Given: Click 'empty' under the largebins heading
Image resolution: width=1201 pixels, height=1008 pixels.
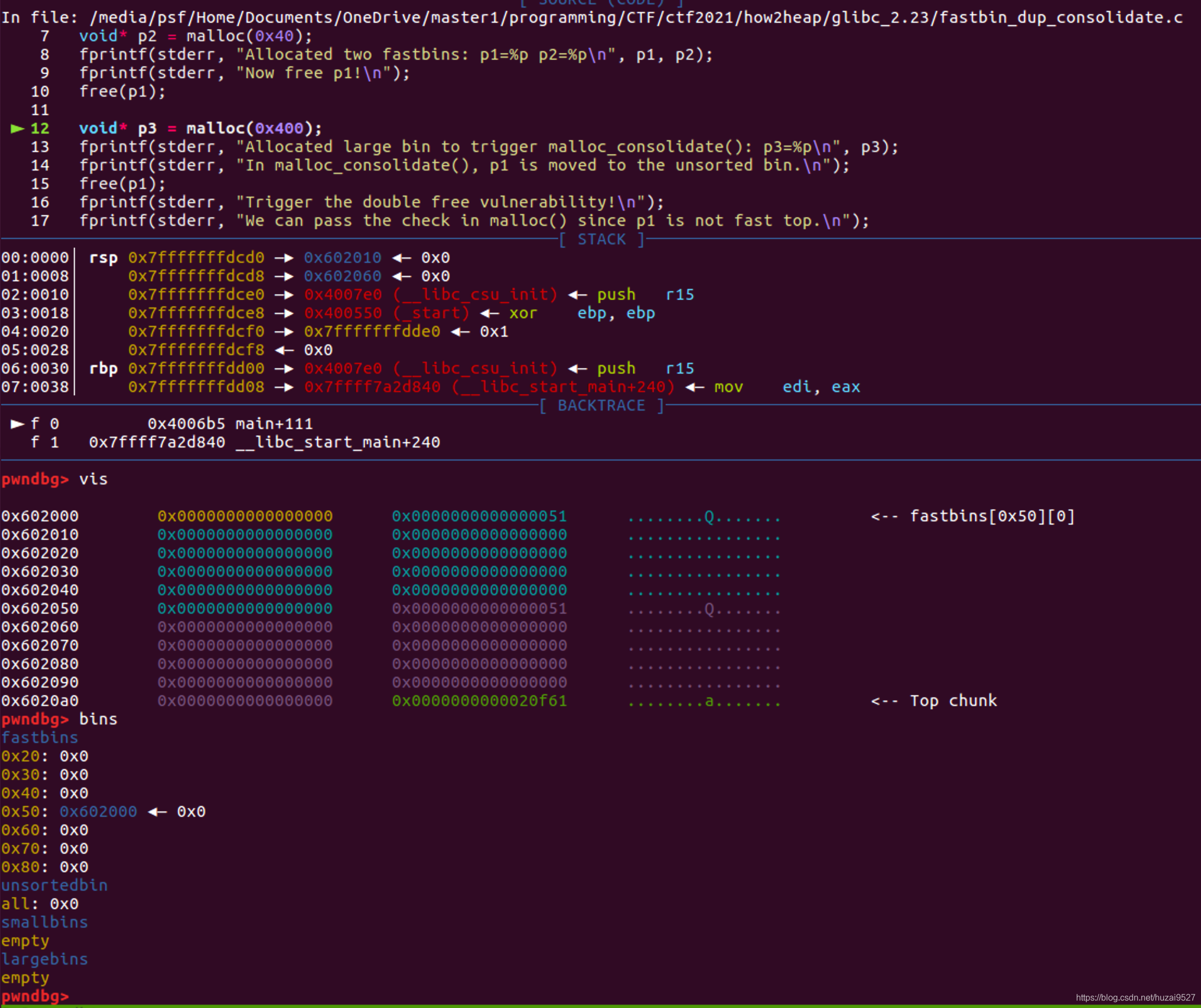Looking at the screenshot, I should click(x=25, y=978).
